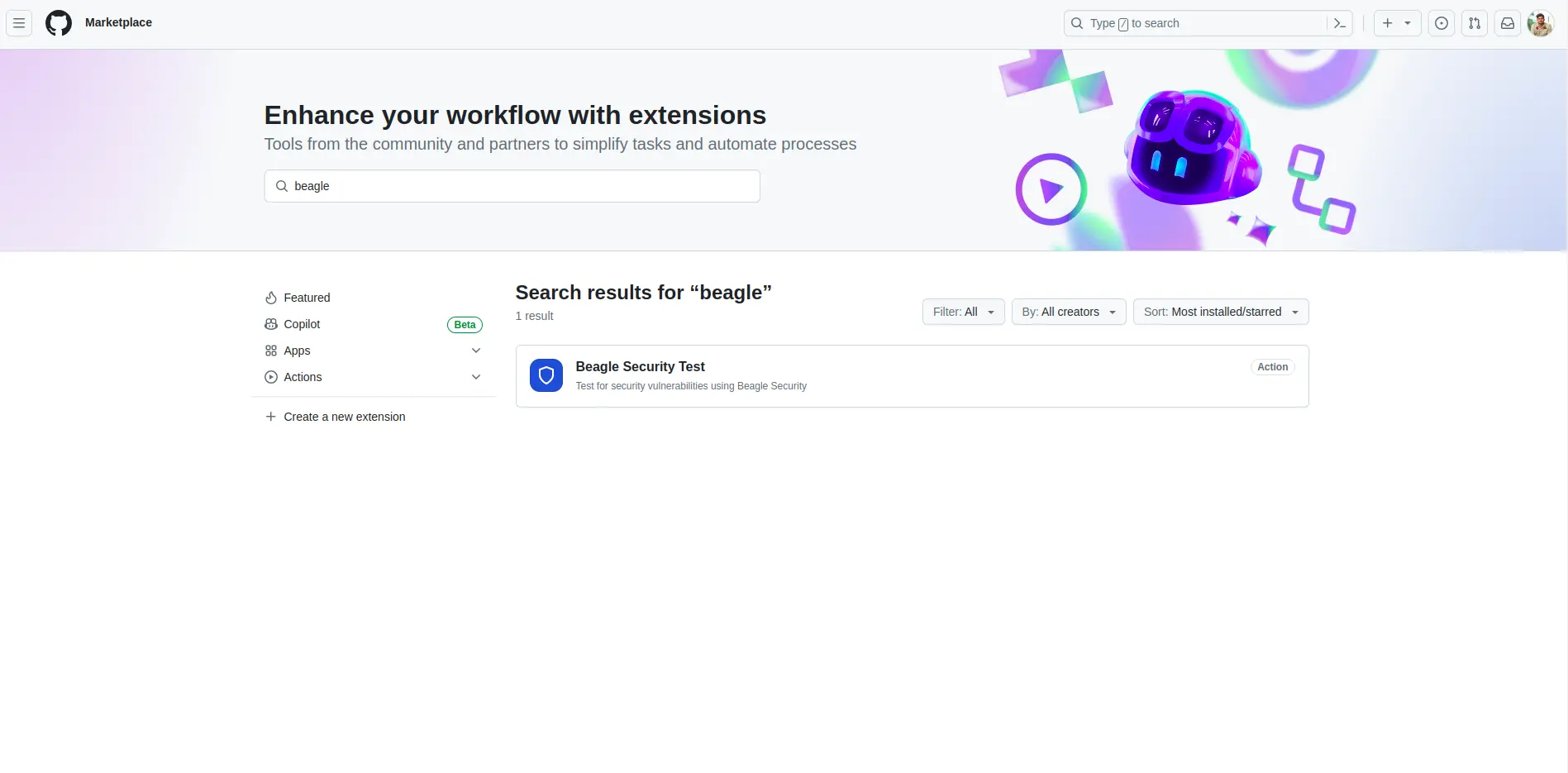The height and width of the screenshot is (773, 1568).
Task: Click the Beagle Security shield logo
Action: coord(546,375)
